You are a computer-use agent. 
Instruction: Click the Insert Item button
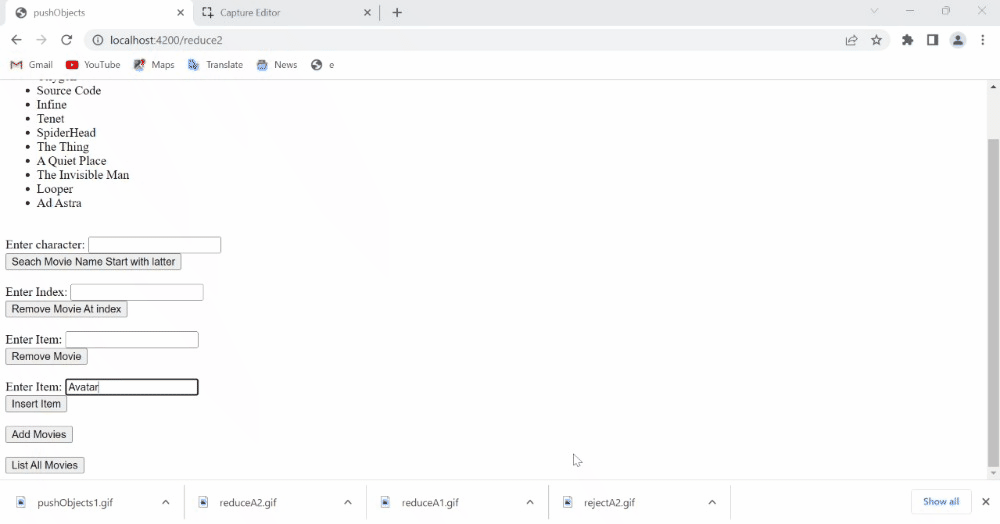pyautogui.click(x=36, y=404)
